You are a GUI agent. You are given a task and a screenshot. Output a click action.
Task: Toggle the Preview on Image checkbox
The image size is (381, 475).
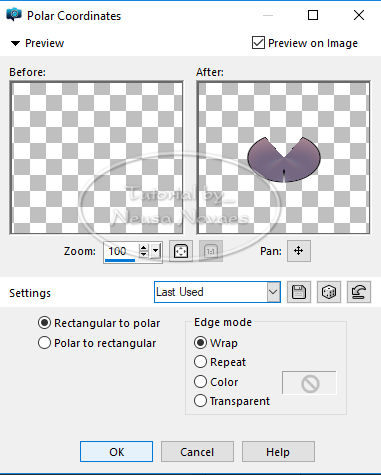(x=258, y=43)
